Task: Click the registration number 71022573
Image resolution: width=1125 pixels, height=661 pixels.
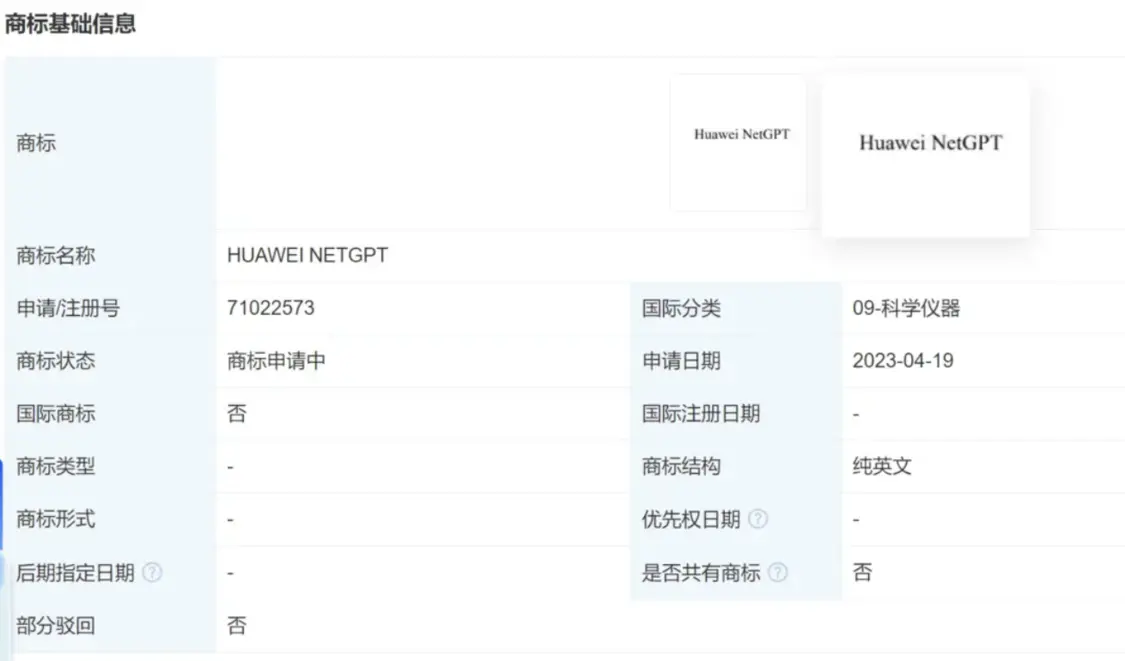Action: point(271,308)
